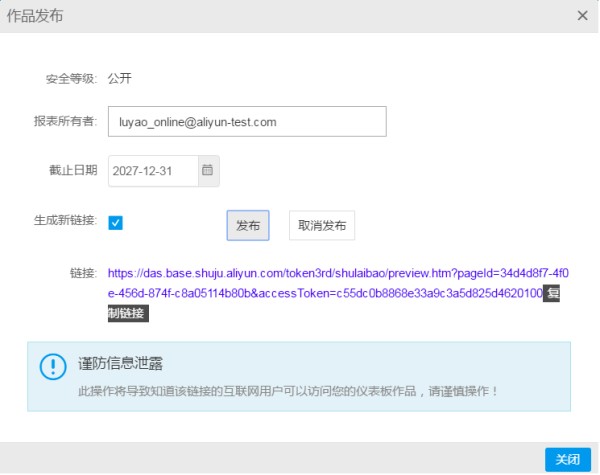Click into the 报表所有者 email field
Image resolution: width=600 pixels, height=475 pixels.
point(247,122)
